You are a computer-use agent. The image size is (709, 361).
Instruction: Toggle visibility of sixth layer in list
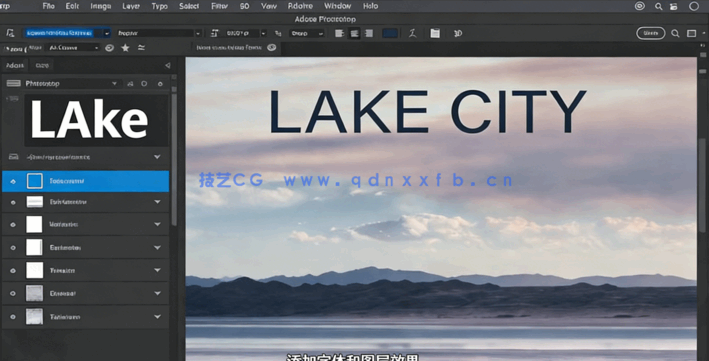point(13,293)
